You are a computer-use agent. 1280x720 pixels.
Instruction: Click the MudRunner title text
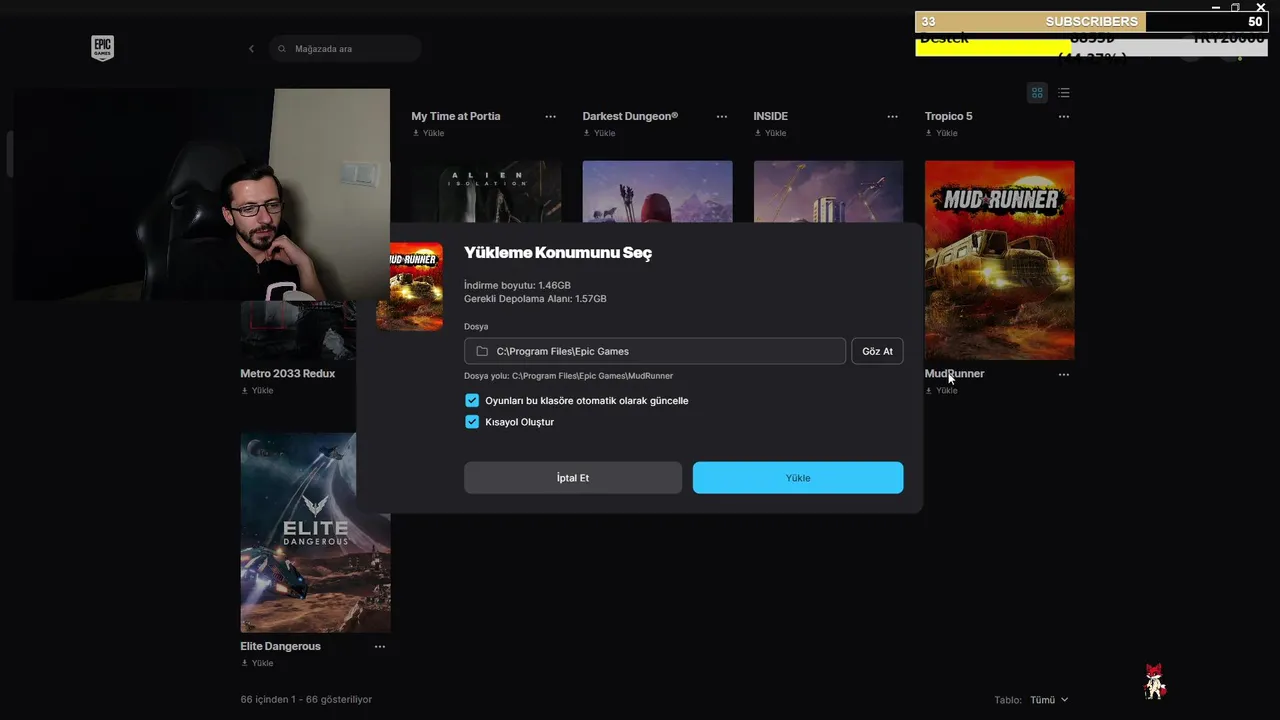pyautogui.click(x=954, y=374)
